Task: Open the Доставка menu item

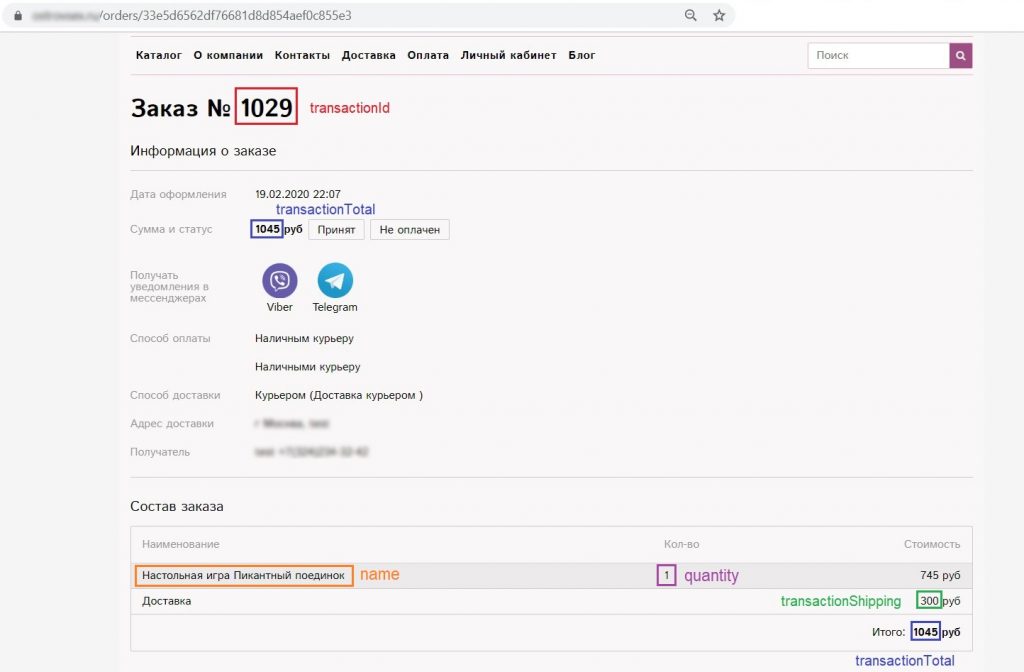Action: click(x=368, y=56)
